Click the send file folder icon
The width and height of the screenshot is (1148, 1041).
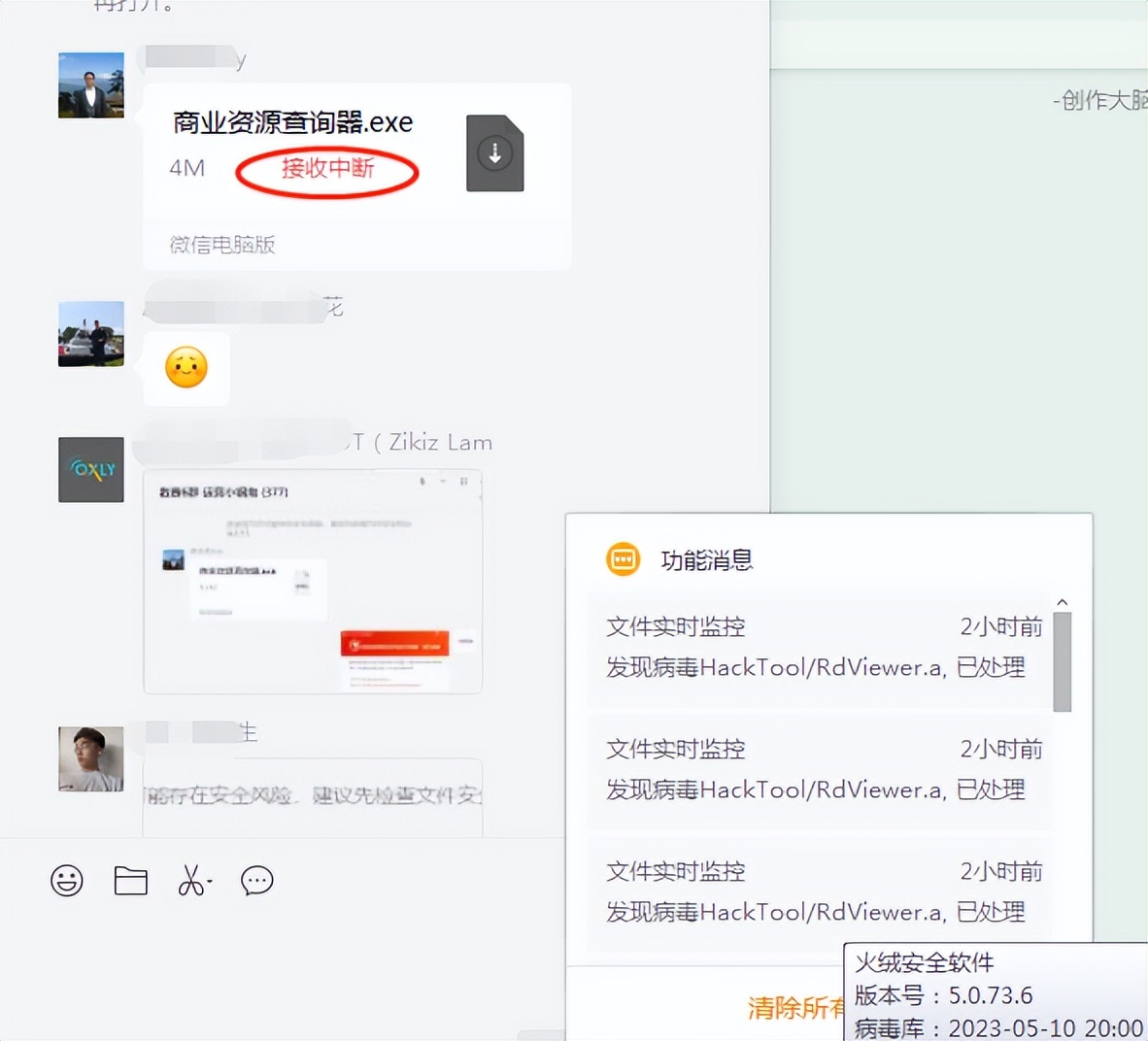click(x=131, y=880)
